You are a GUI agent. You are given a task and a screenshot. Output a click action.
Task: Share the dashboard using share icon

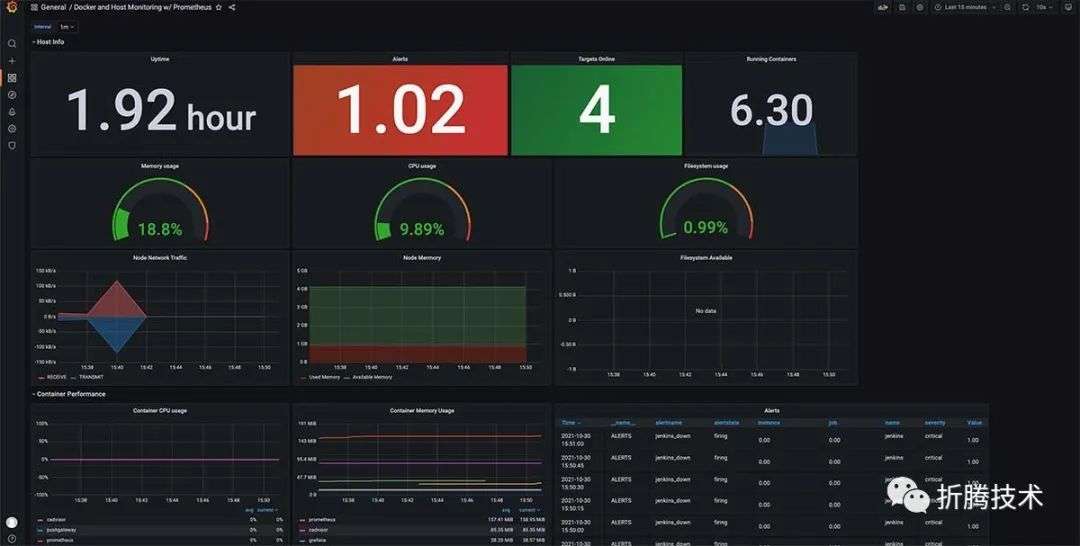tap(231, 7)
